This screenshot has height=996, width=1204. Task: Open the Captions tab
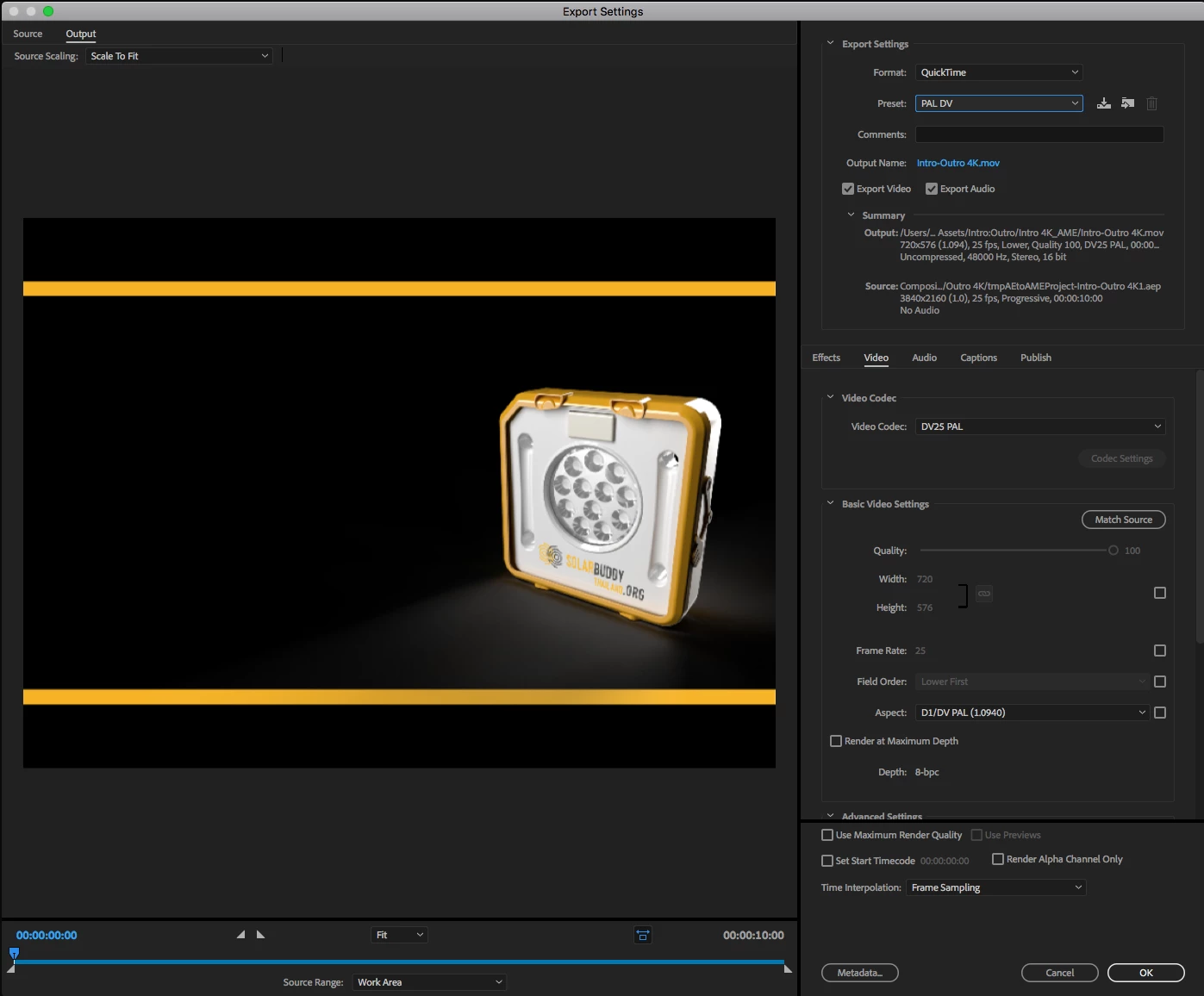pos(979,358)
